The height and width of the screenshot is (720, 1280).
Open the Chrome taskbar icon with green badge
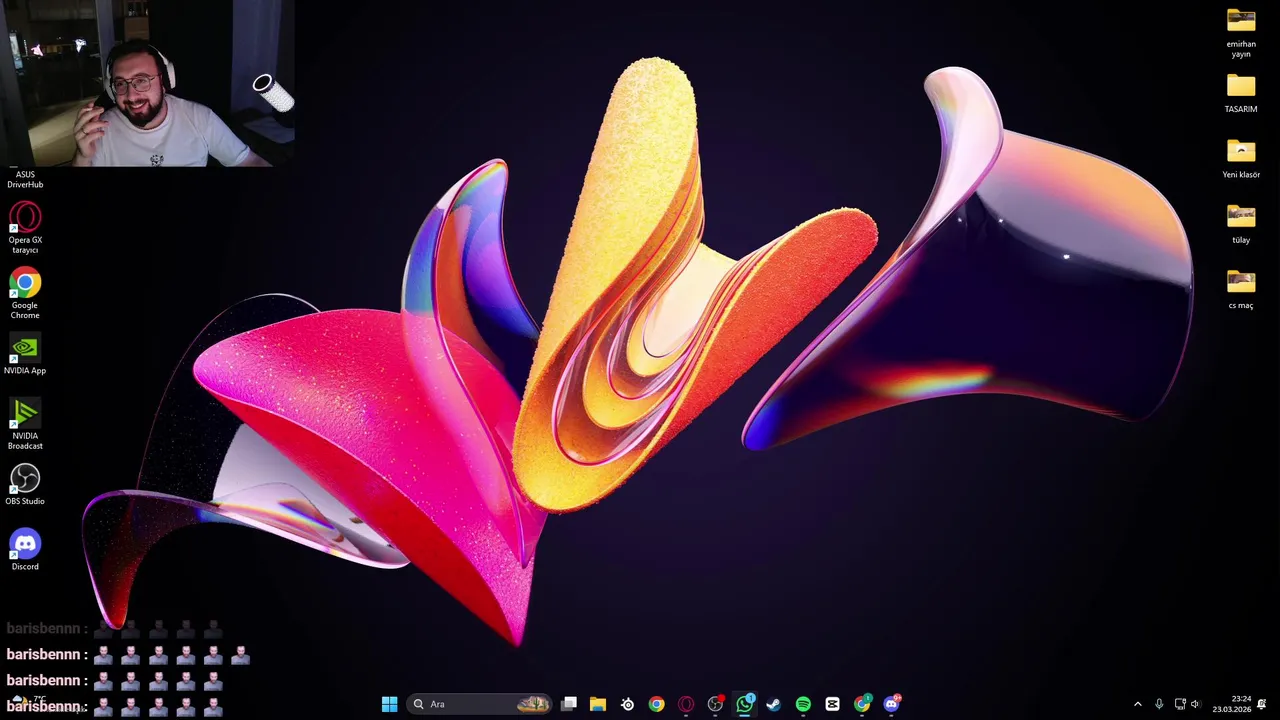click(862, 704)
